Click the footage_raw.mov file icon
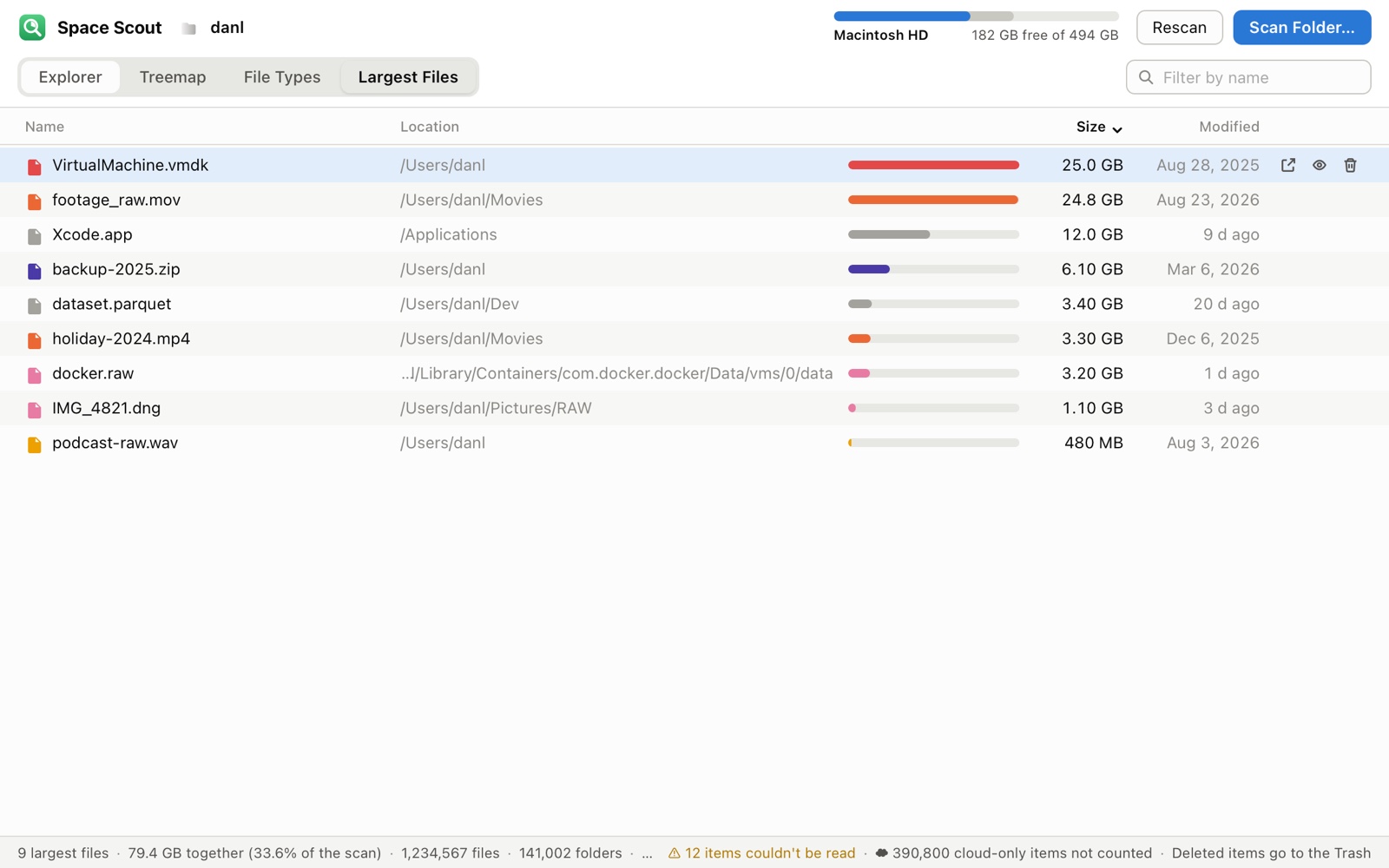Screen dimensions: 1389x868 point(35,201)
